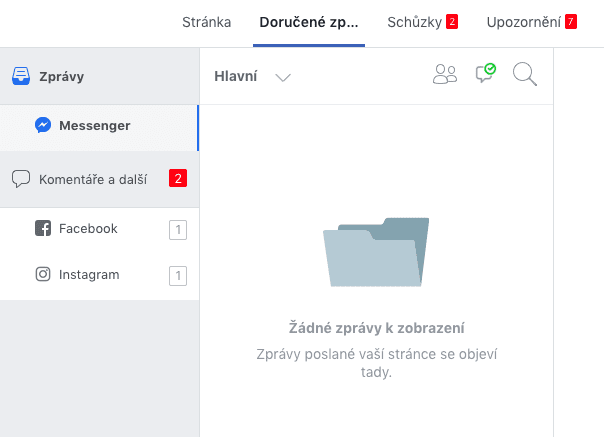Open the people/contacts icon in toolbar
Viewport: 604px width, 437px height.
[444, 74]
